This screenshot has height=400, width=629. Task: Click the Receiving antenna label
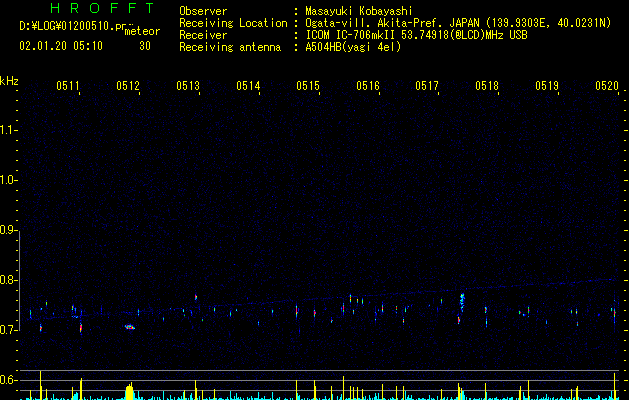(x=230, y=47)
